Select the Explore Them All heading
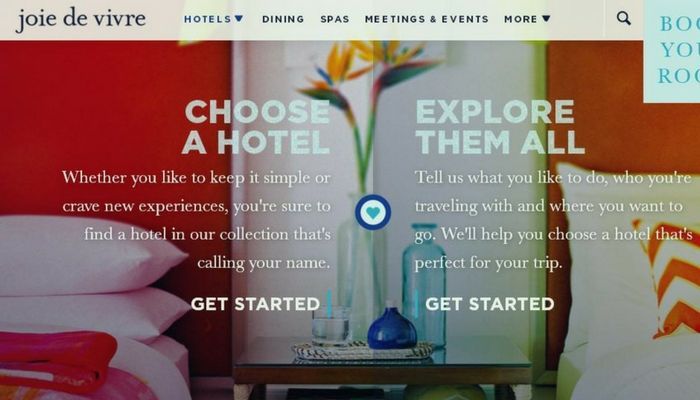 click(500, 127)
